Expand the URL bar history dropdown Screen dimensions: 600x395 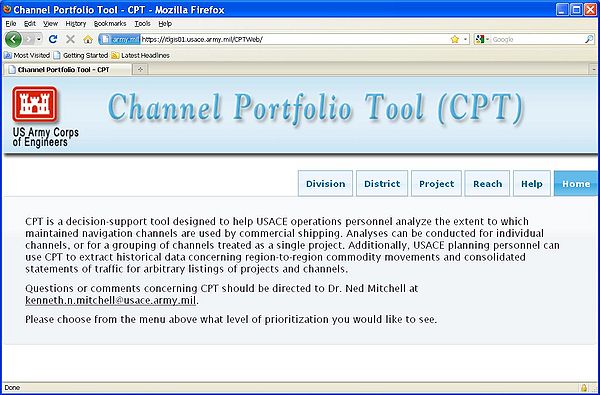465,39
